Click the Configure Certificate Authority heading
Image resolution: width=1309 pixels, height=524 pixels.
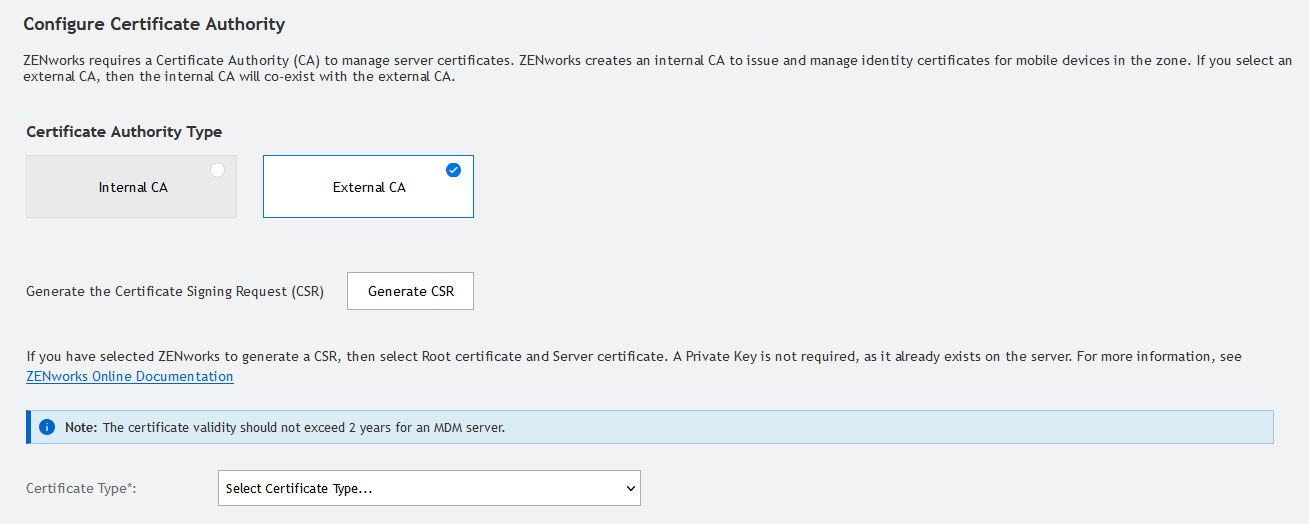154,24
